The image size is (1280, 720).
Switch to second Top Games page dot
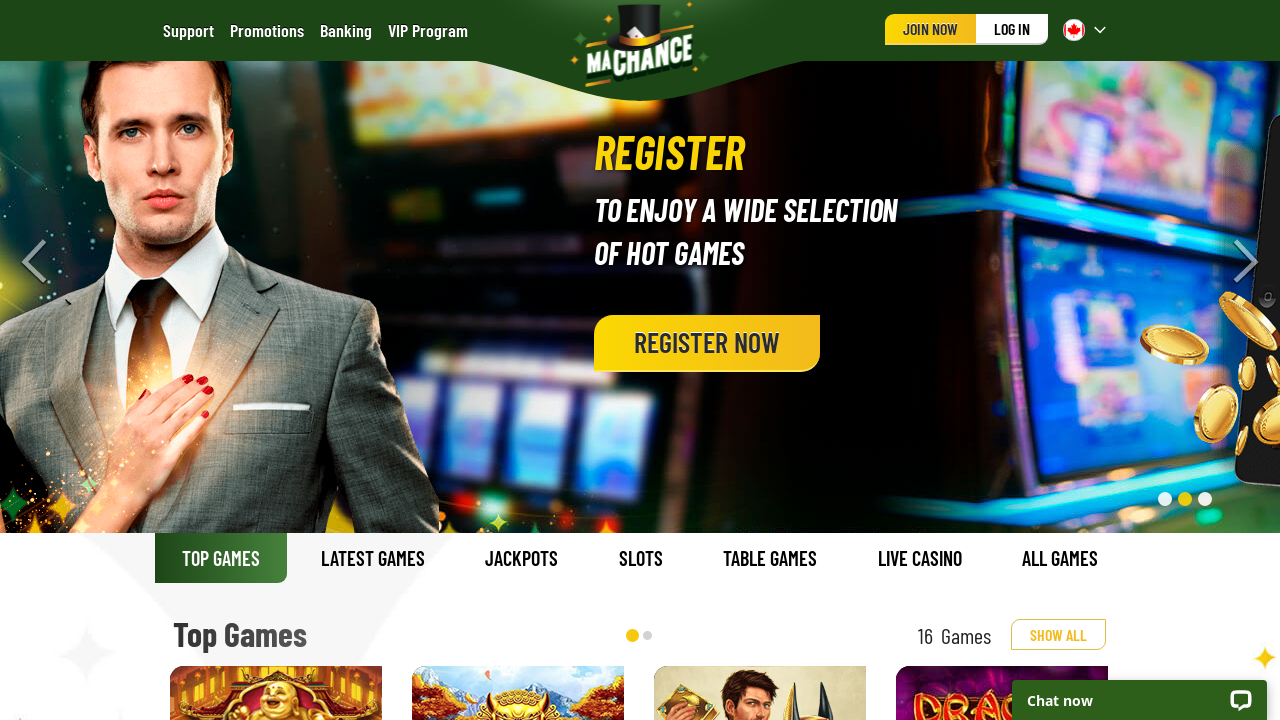[x=648, y=635]
